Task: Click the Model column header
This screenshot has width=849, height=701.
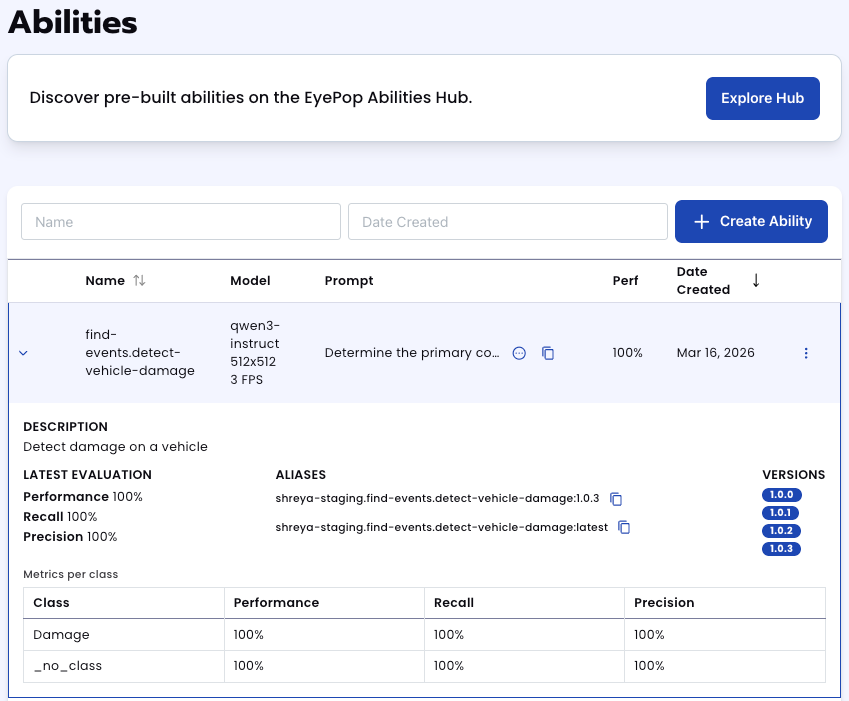Action: pos(250,281)
